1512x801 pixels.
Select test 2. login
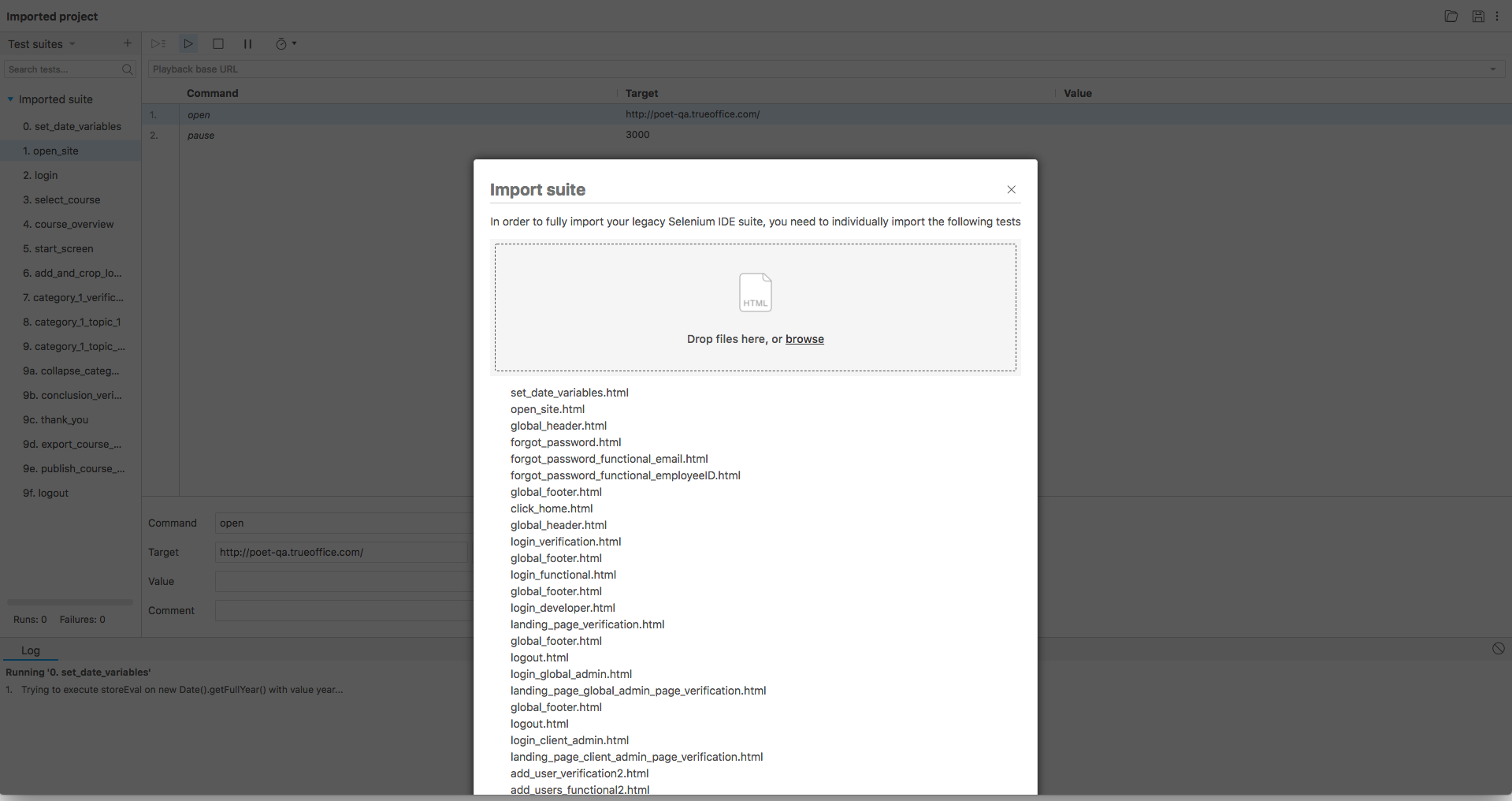click(71, 175)
